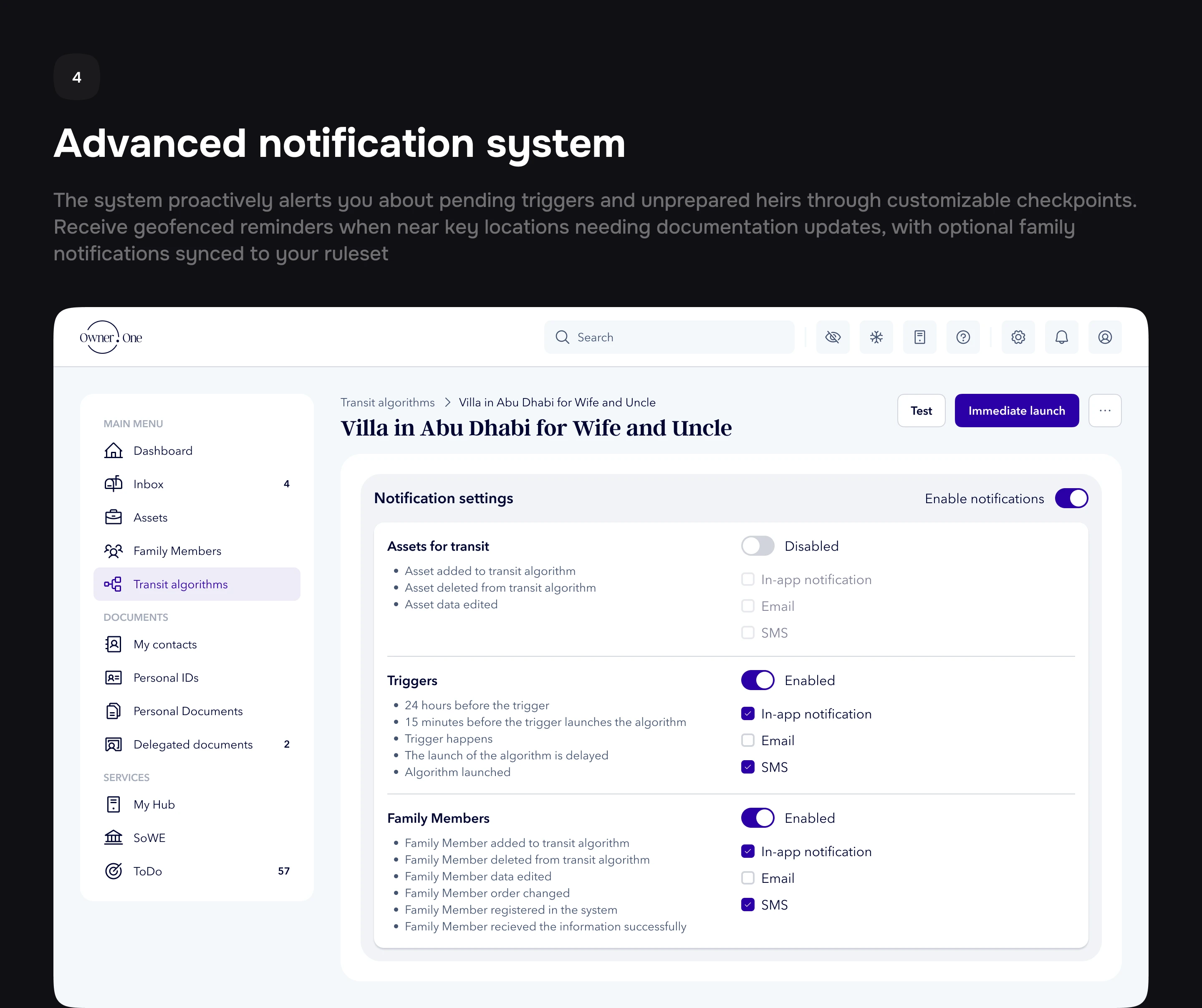
Task: Open the document notes icon in header
Action: [920, 337]
